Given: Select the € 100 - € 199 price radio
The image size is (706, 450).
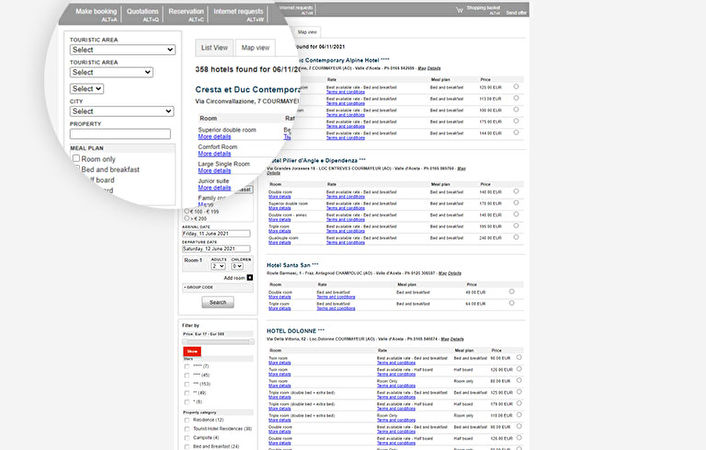Looking at the screenshot, I should (x=186, y=211).
